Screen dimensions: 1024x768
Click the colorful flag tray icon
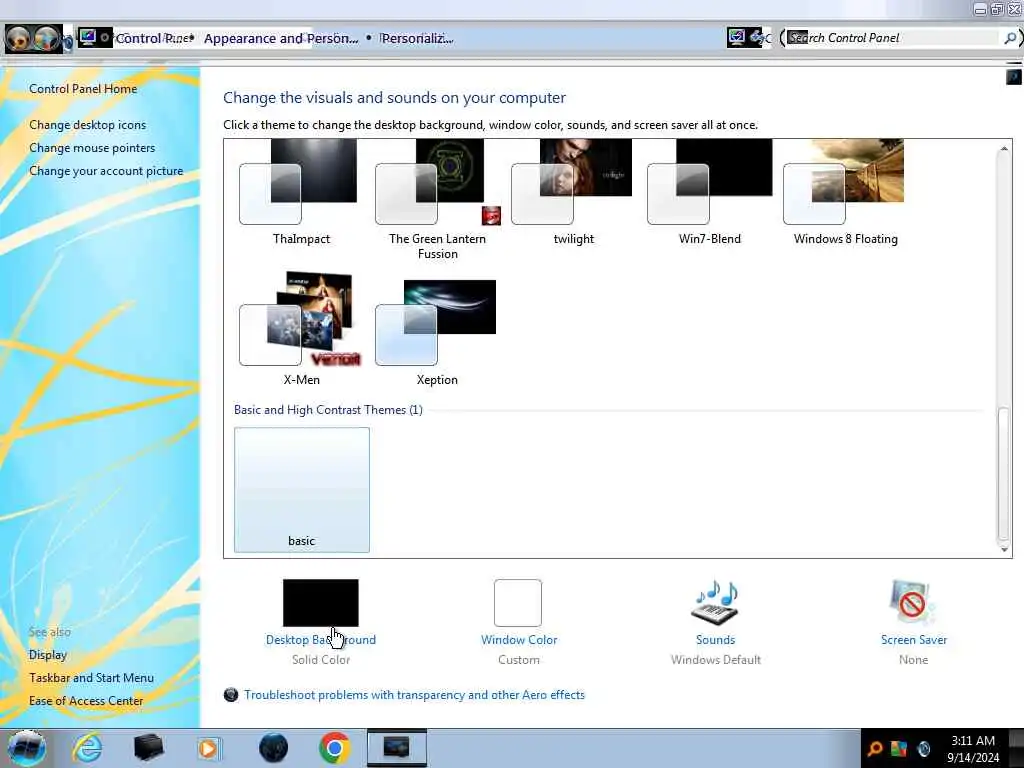click(899, 749)
